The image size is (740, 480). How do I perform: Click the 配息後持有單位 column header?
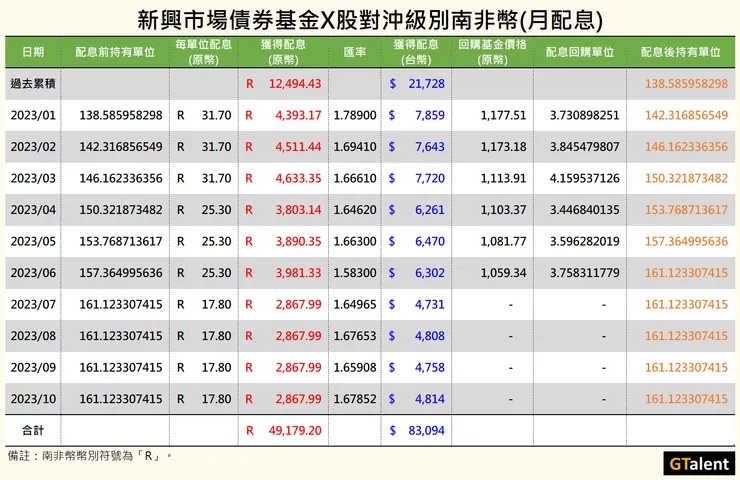[681, 52]
